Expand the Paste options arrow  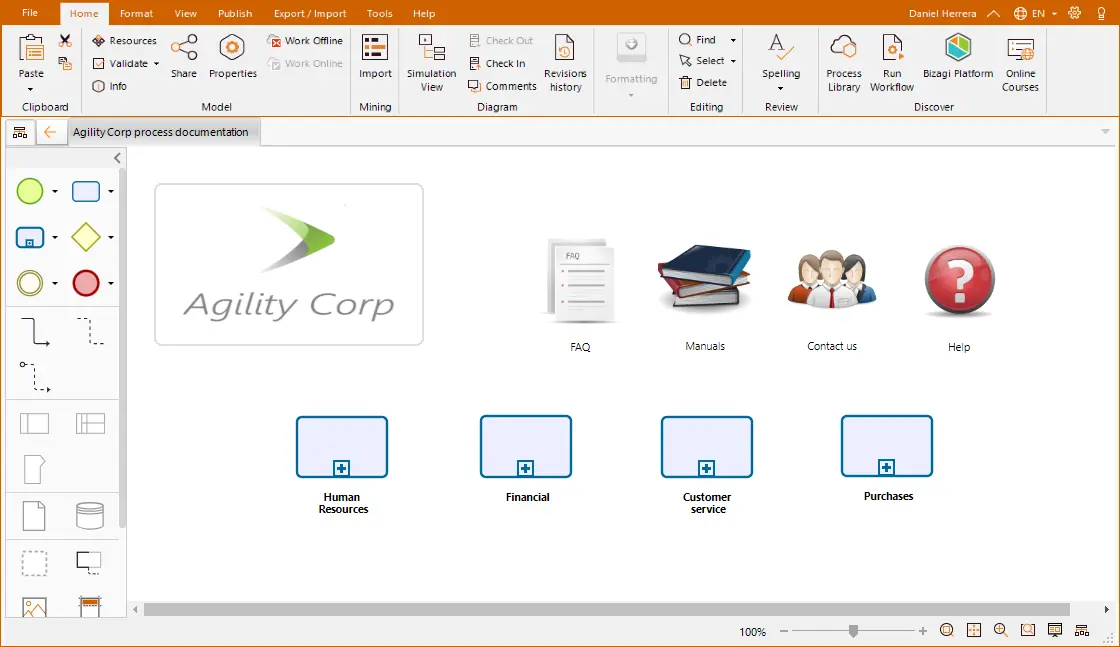31,89
